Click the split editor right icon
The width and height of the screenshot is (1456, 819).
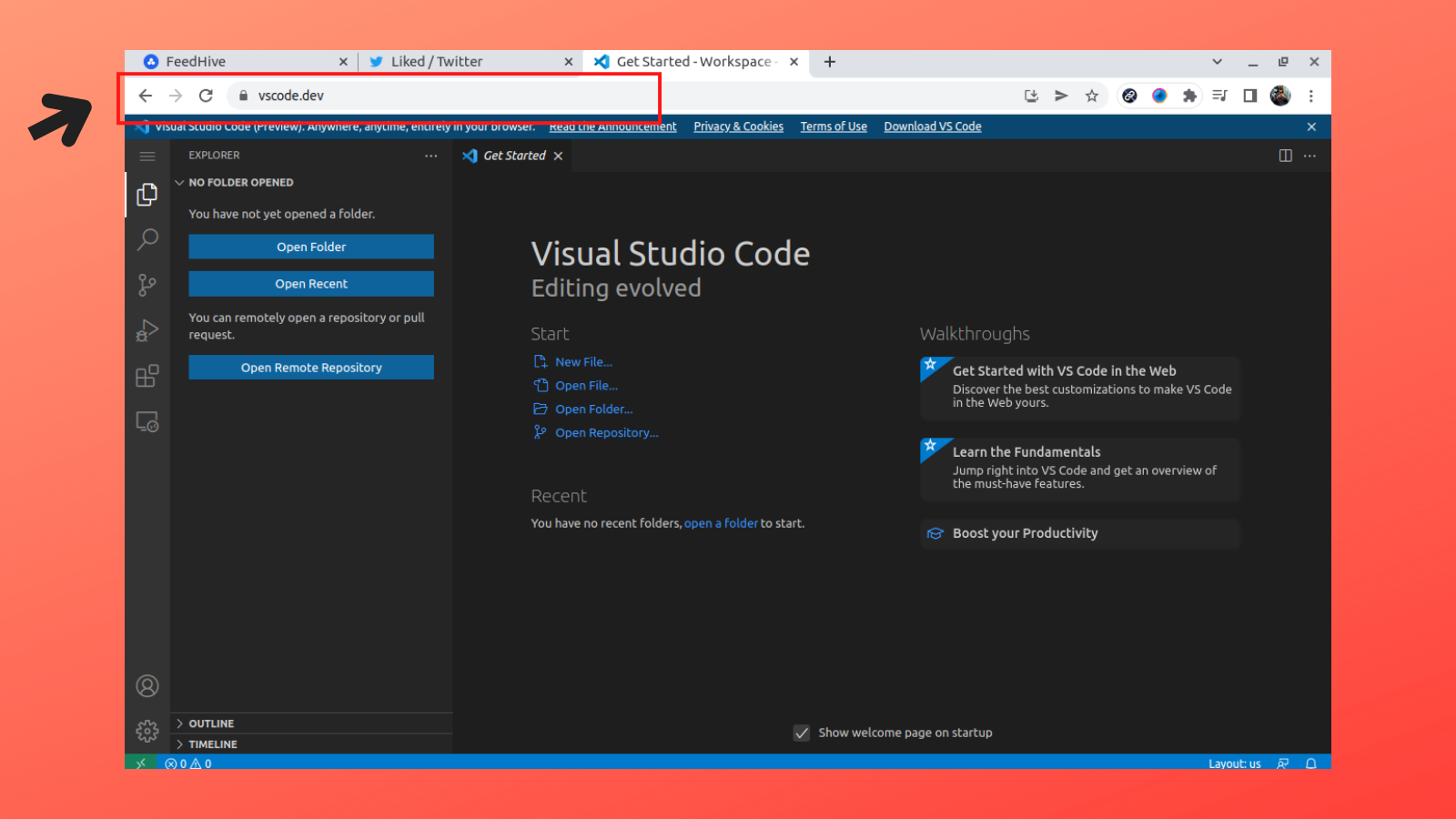pyautogui.click(x=1285, y=156)
